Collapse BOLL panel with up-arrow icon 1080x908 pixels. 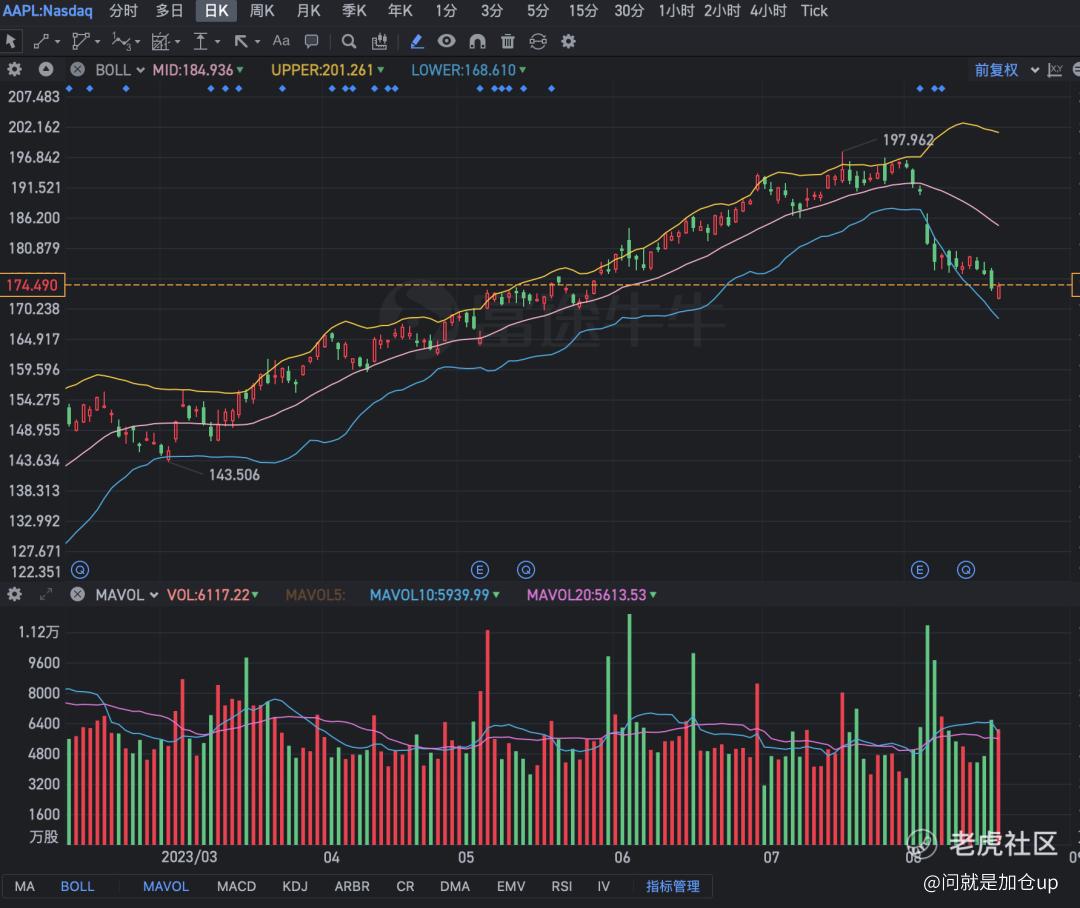46,70
